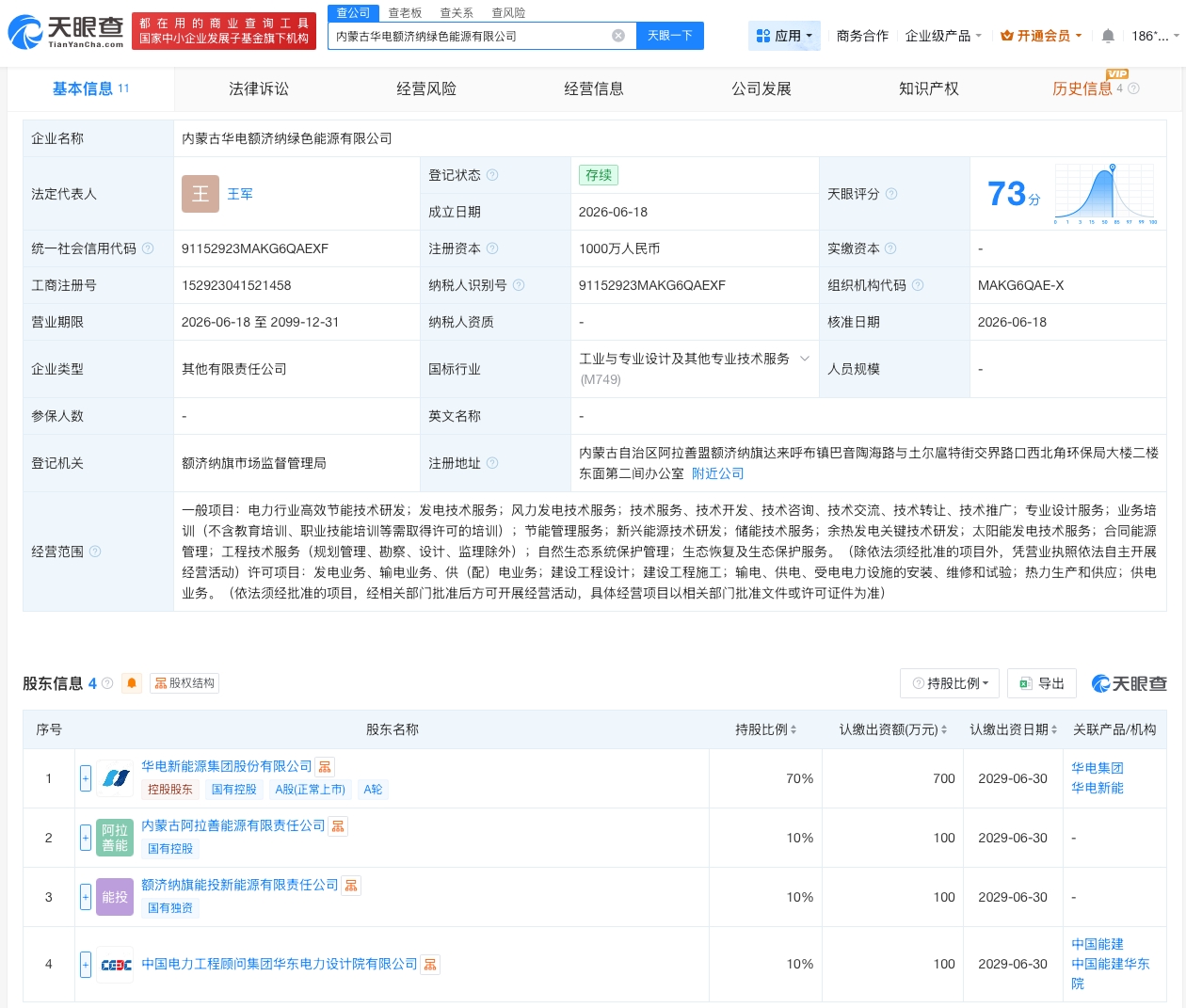
Task: Open the 经营信息 tab
Action: tap(594, 88)
